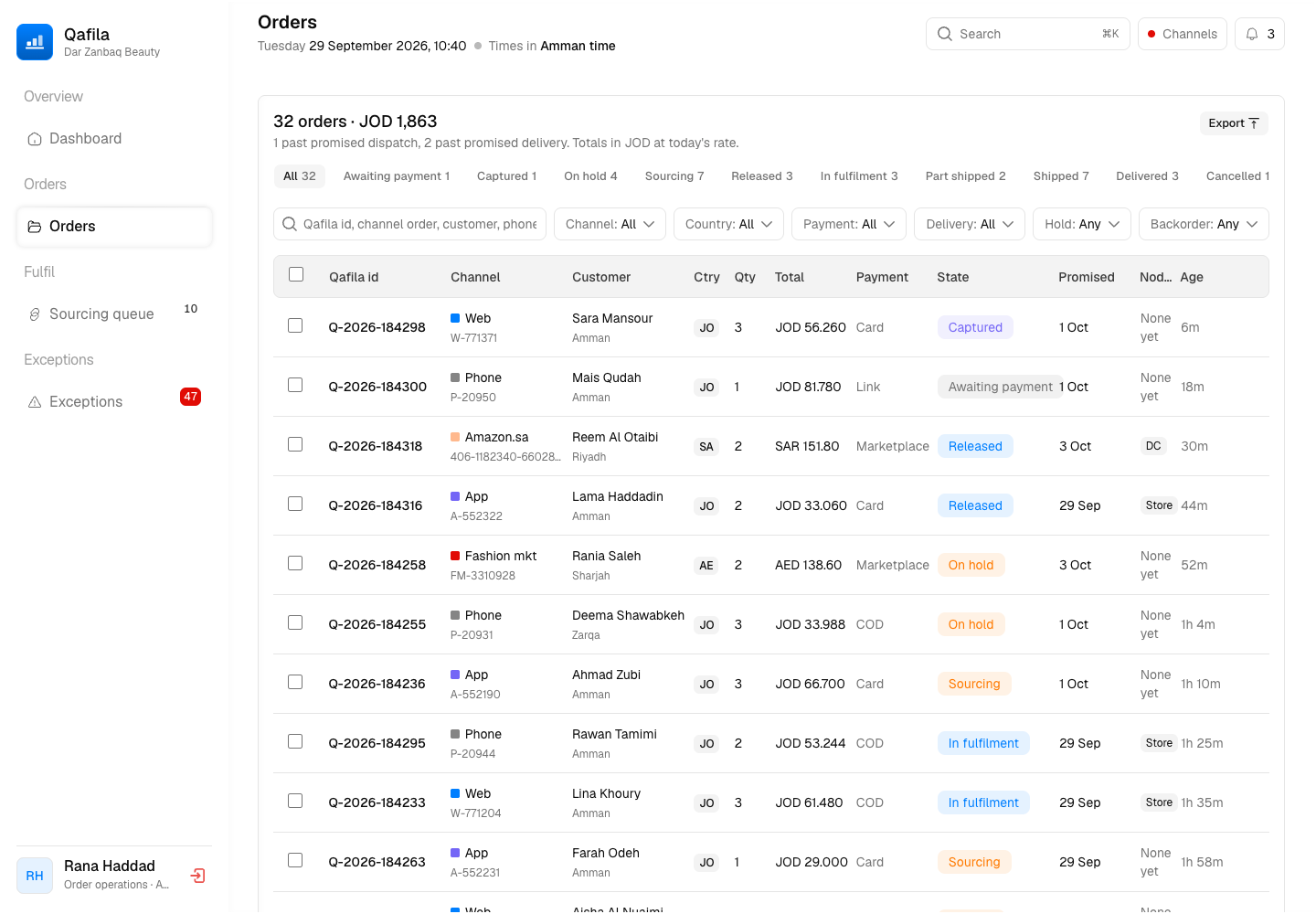
Task: Click the Exceptions warning triangle icon
Action: click(x=35, y=402)
